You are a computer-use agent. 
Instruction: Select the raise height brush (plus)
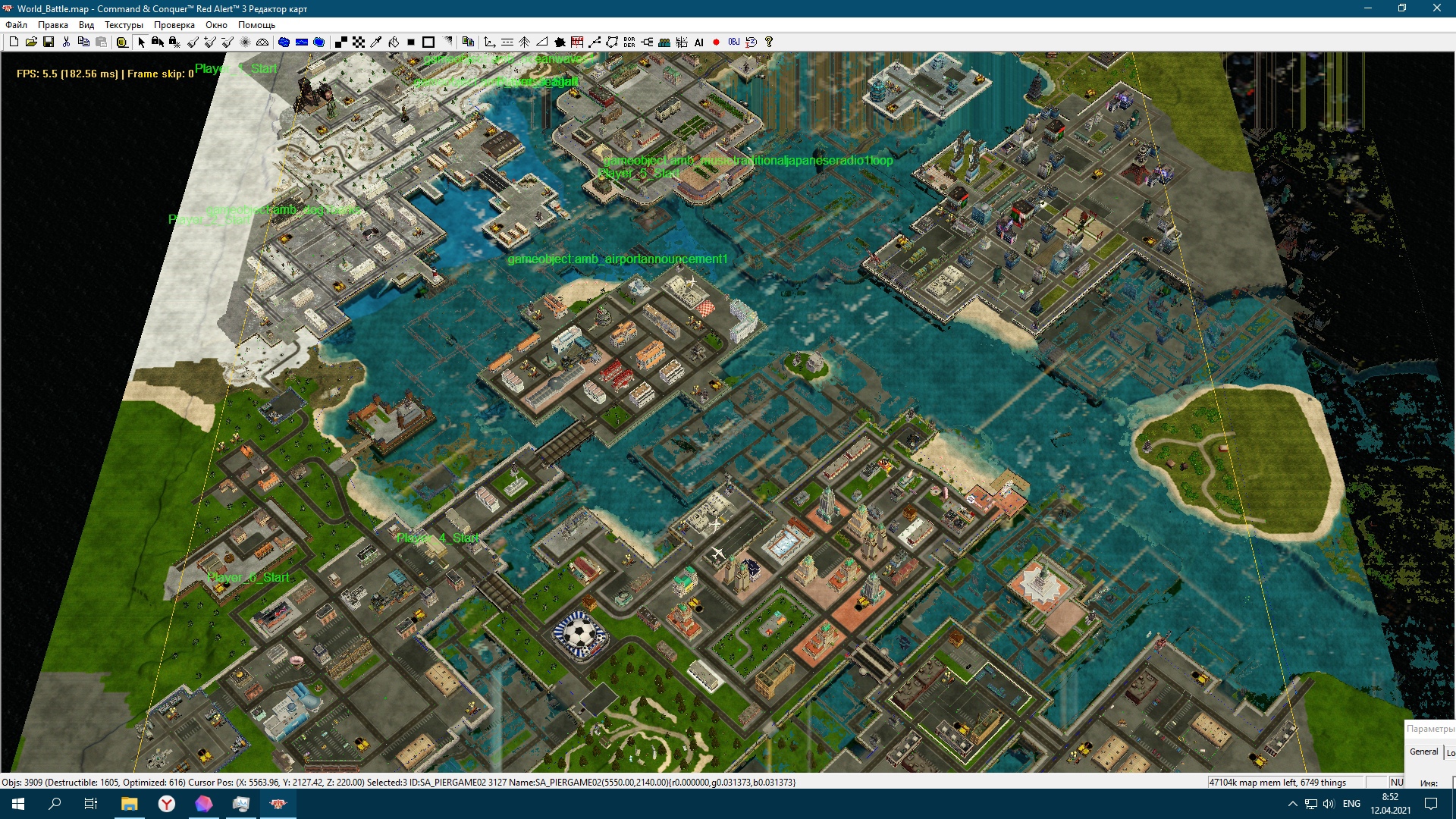point(210,42)
